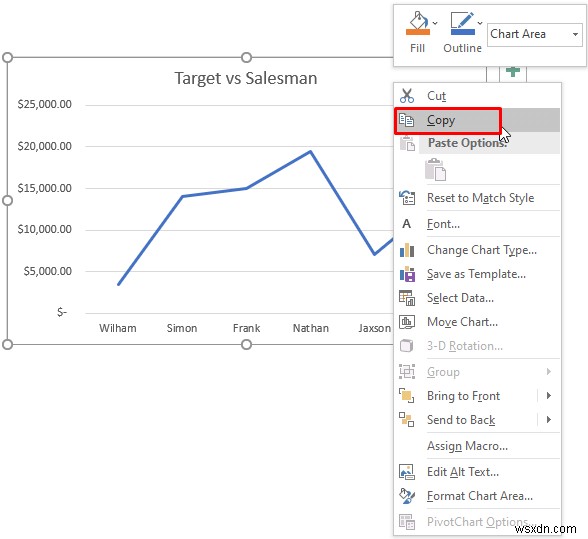Expand the Send to Back submenu arrow
The width and height of the screenshot is (588, 539).
(x=549, y=420)
